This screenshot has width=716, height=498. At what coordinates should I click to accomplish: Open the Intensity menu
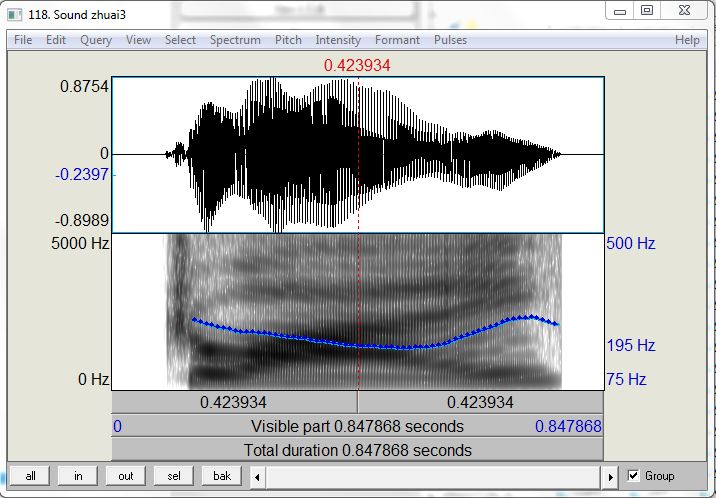click(338, 40)
